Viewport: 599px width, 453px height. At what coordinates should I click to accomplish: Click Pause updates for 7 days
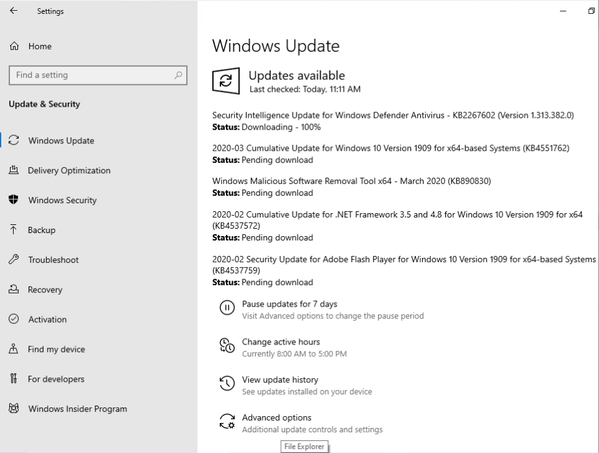pyautogui.click(x=290, y=304)
